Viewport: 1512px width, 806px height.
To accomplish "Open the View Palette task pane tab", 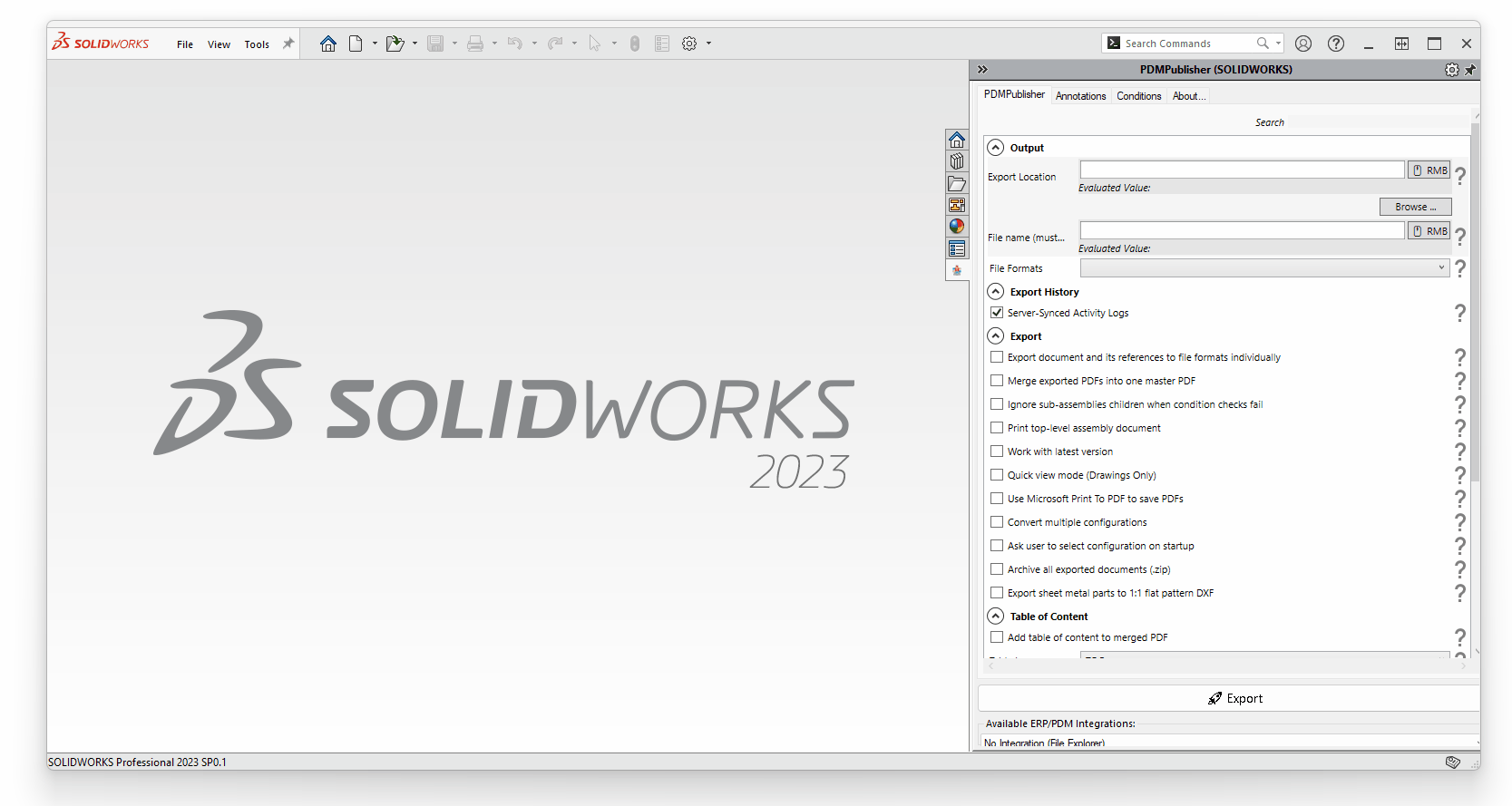I will point(957,205).
